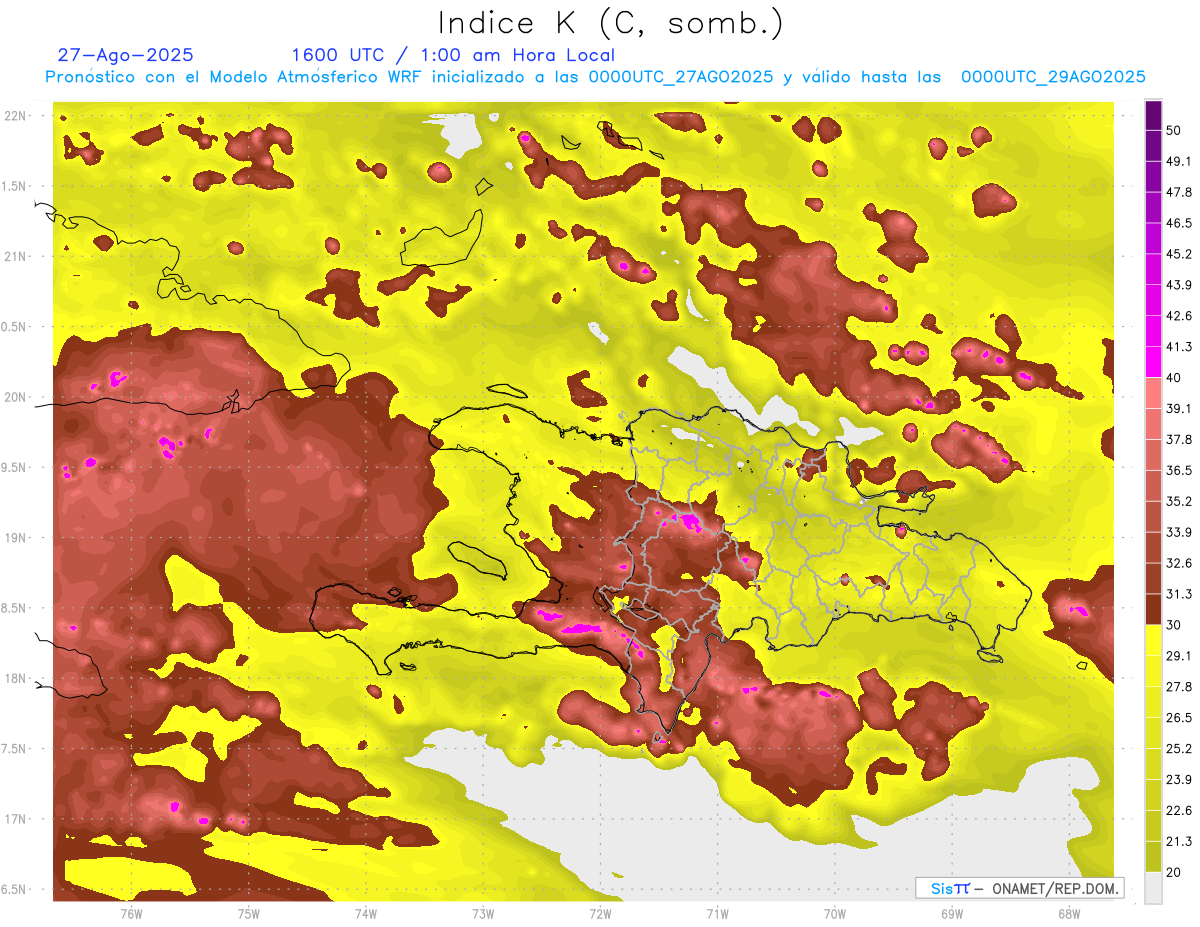1200x927 pixels.
Task: Click the legend value '23.9'
Action: click(1179, 780)
